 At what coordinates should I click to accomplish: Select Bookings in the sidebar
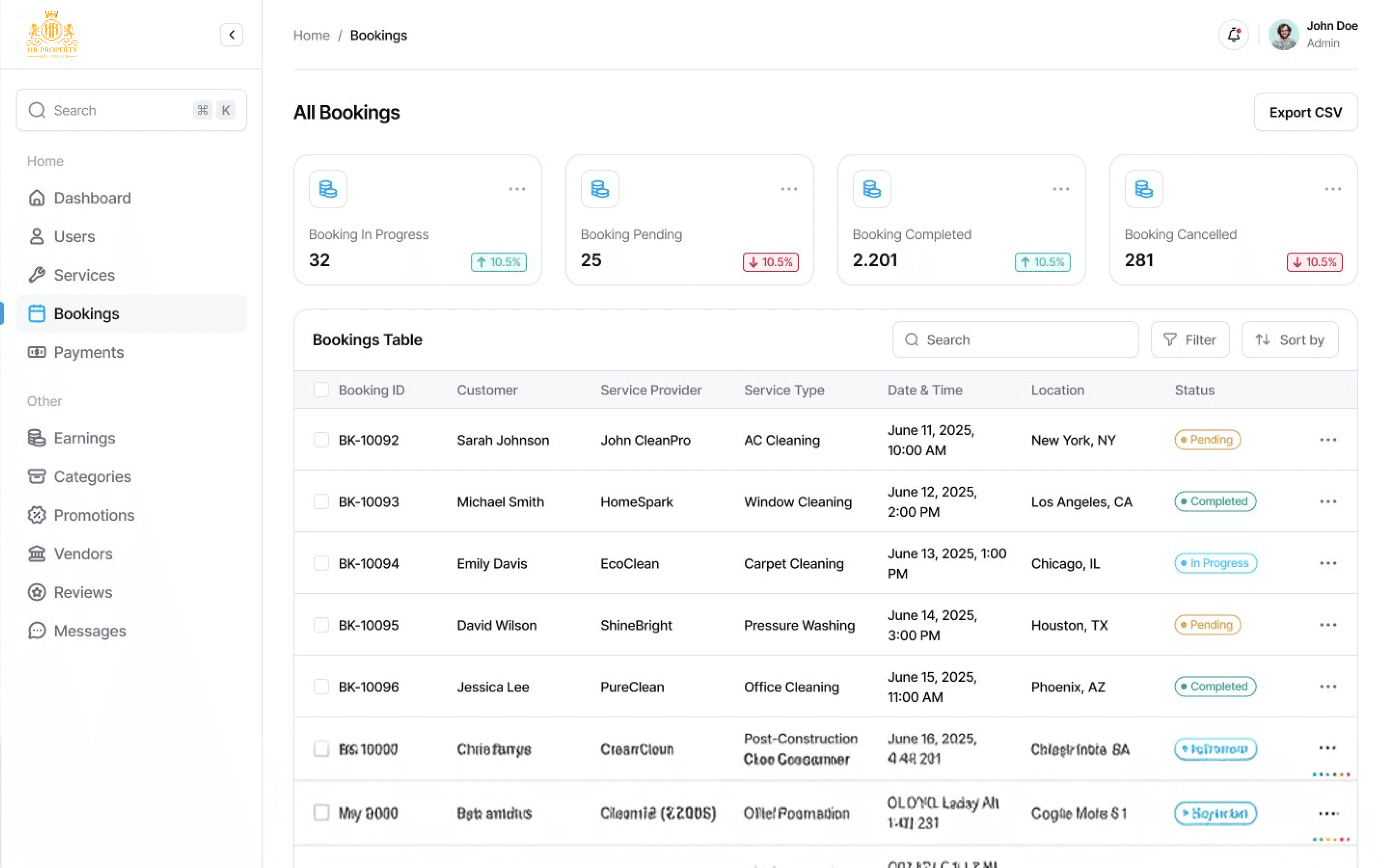pyautogui.click(x=131, y=314)
